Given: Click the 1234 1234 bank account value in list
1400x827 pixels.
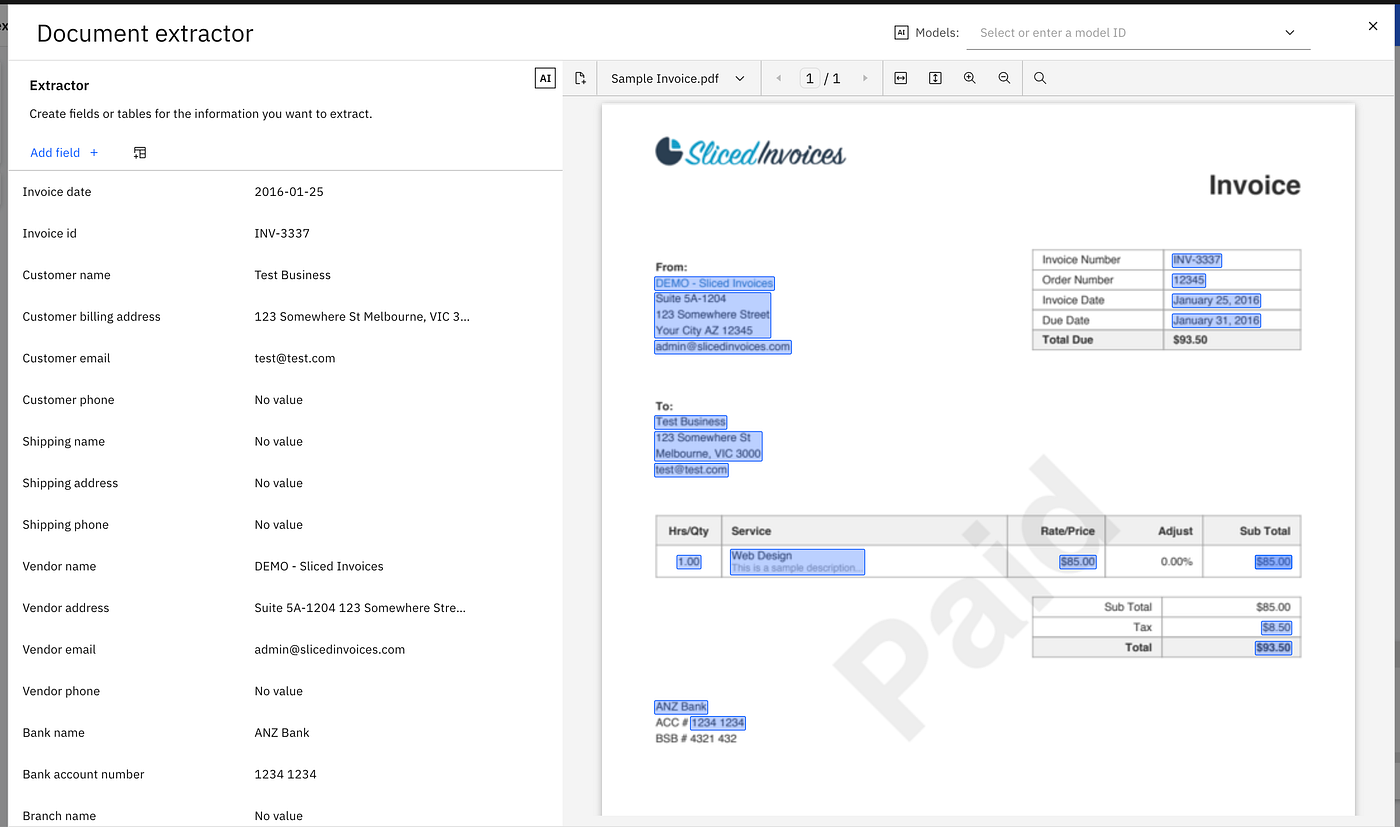Looking at the screenshot, I should [286, 774].
